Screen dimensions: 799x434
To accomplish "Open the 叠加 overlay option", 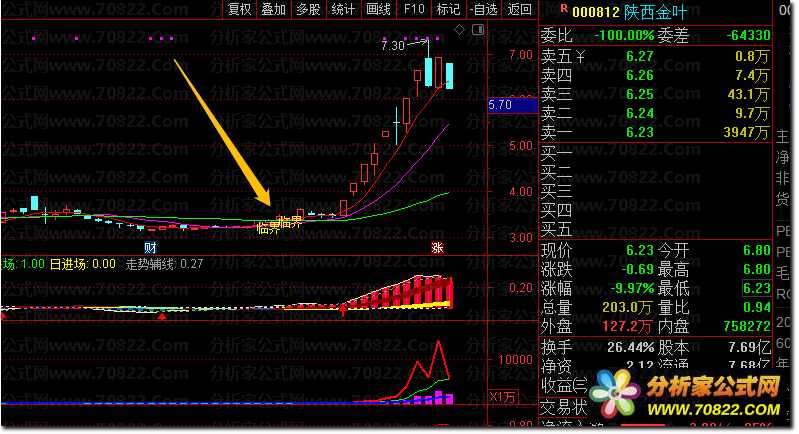I will click(x=274, y=9).
